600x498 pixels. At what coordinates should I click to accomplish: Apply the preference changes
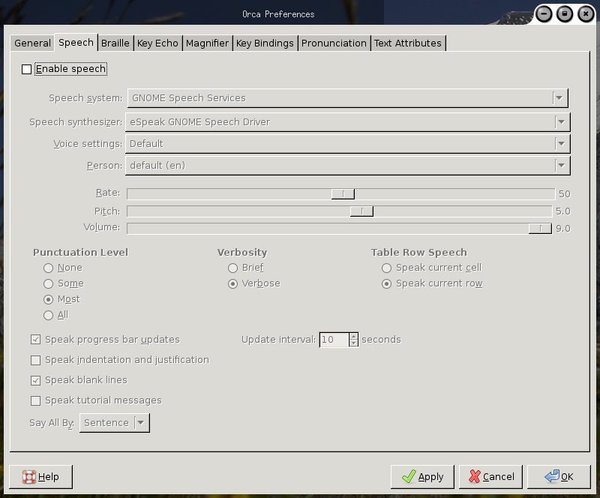[422, 477]
